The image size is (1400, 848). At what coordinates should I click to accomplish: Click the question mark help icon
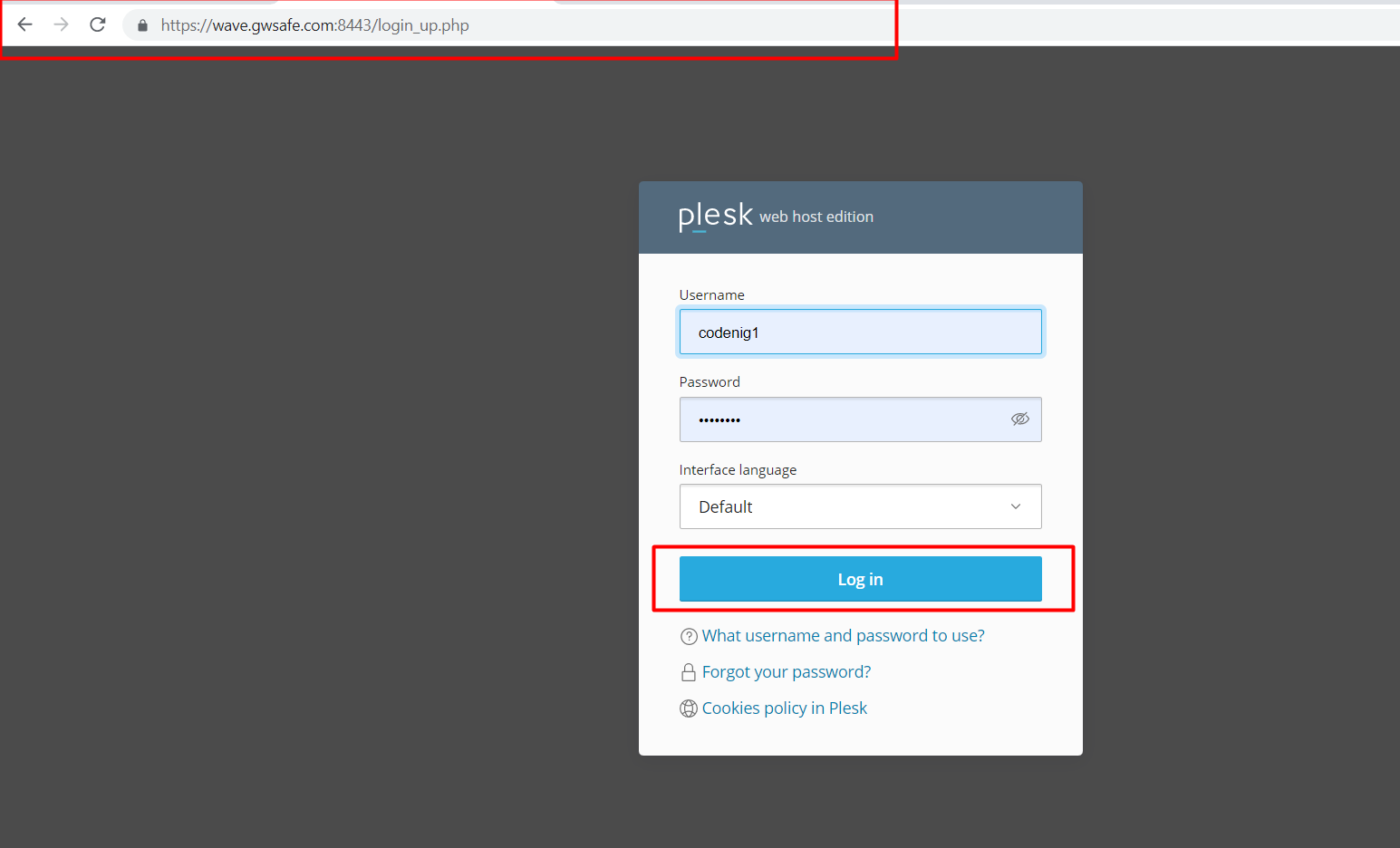click(x=689, y=637)
